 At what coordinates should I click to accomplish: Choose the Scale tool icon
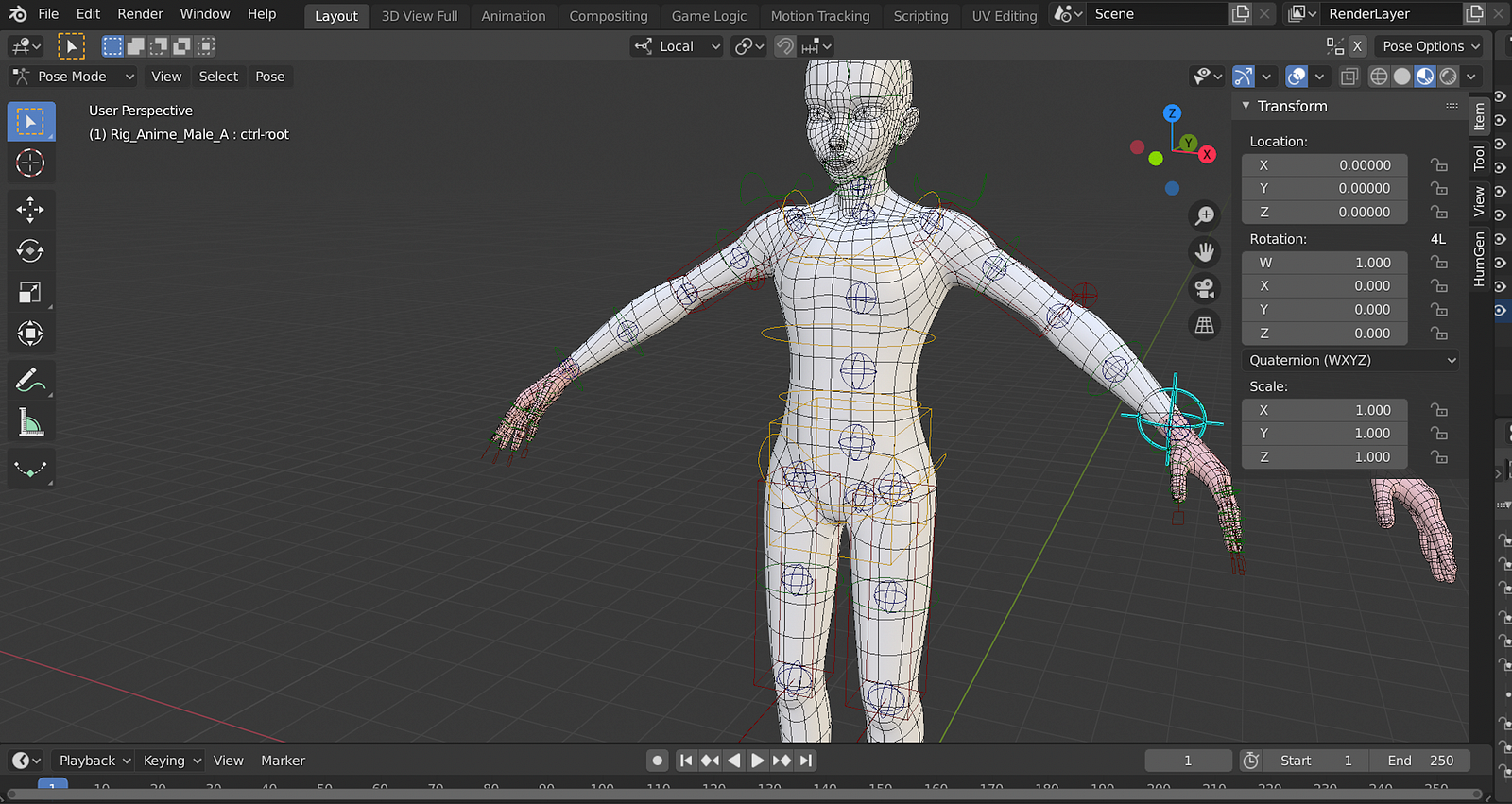(x=30, y=292)
